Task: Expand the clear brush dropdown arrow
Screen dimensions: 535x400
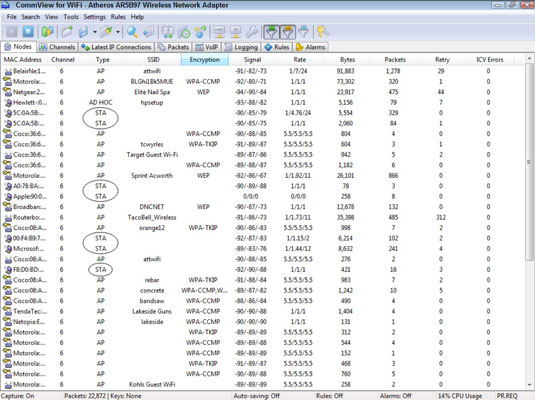Action: pos(118,32)
